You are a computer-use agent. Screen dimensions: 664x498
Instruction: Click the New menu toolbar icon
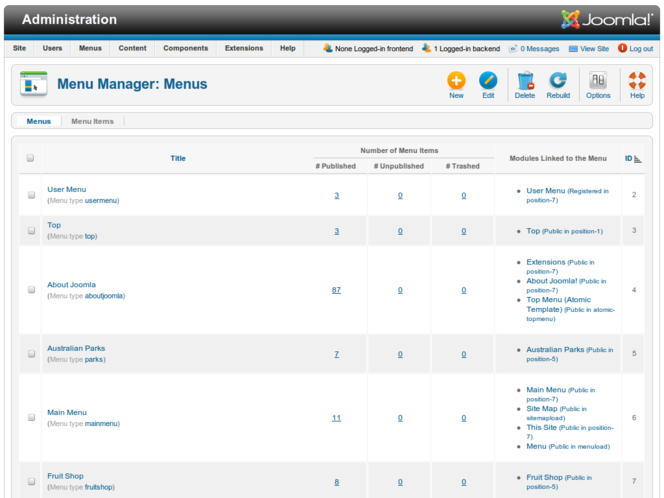click(x=456, y=84)
